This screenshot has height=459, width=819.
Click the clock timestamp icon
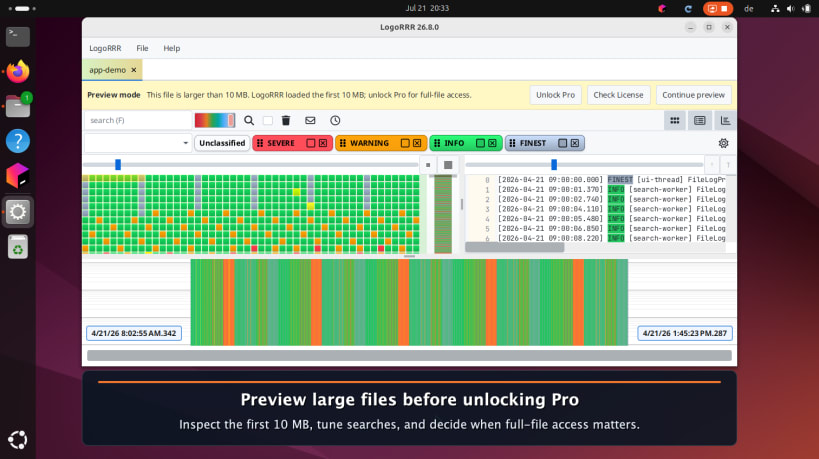click(335, 121)
